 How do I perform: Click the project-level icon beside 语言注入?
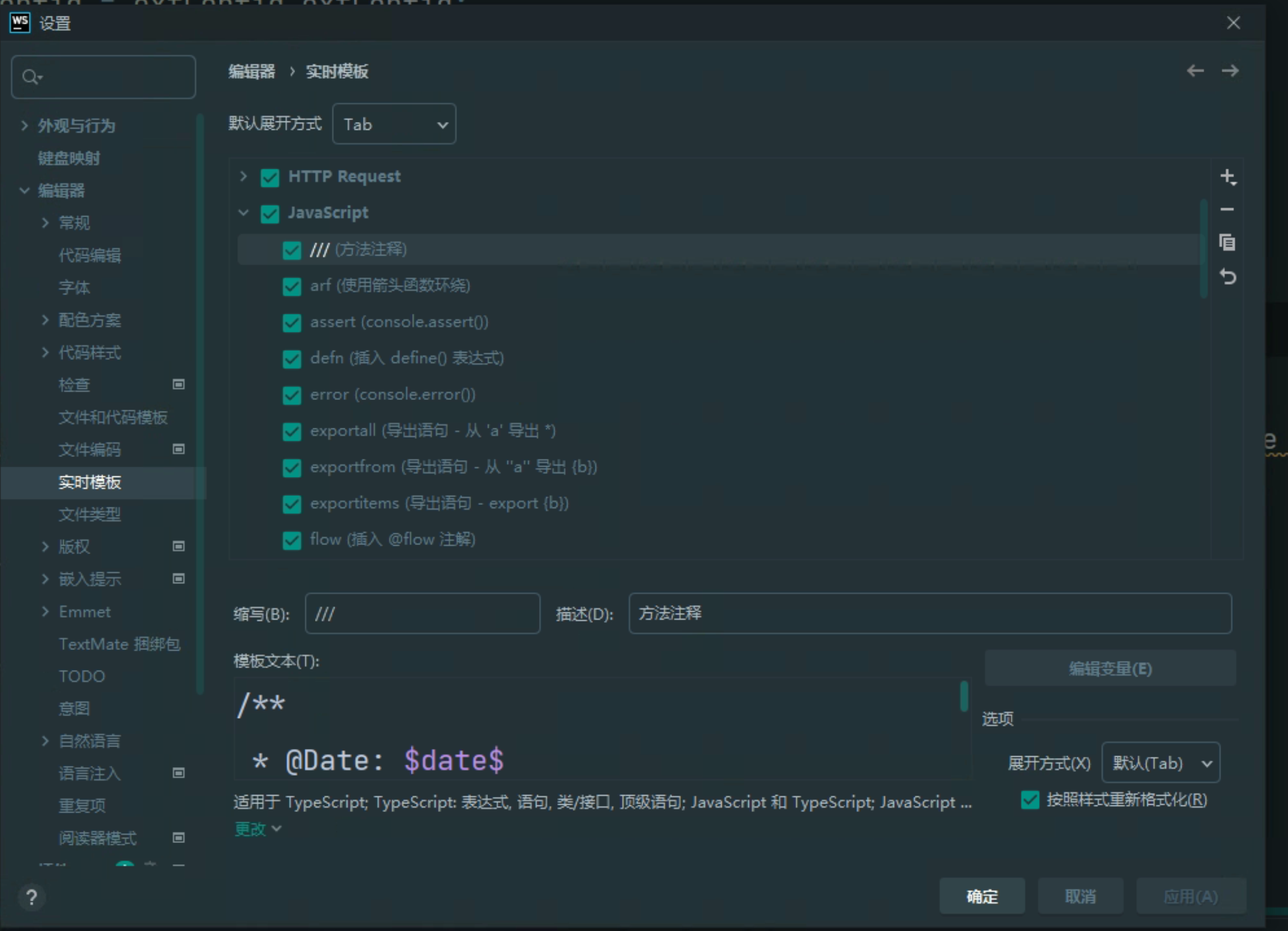pyautogui.click(x=178, y=773)
